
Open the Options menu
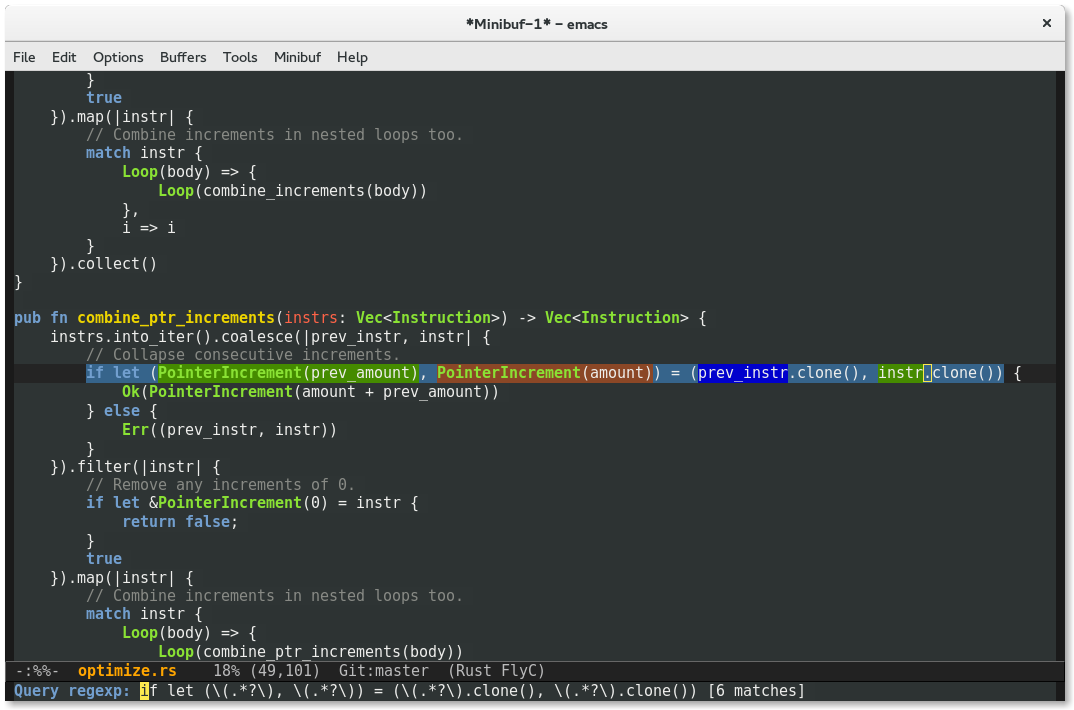(x=118, y=57)
